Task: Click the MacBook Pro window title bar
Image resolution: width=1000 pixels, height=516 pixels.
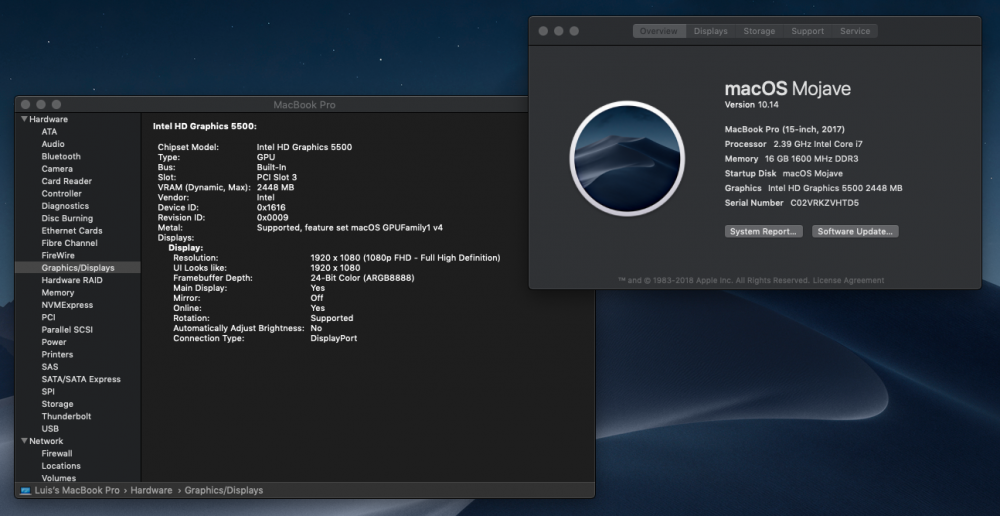Action: (304, 105)
